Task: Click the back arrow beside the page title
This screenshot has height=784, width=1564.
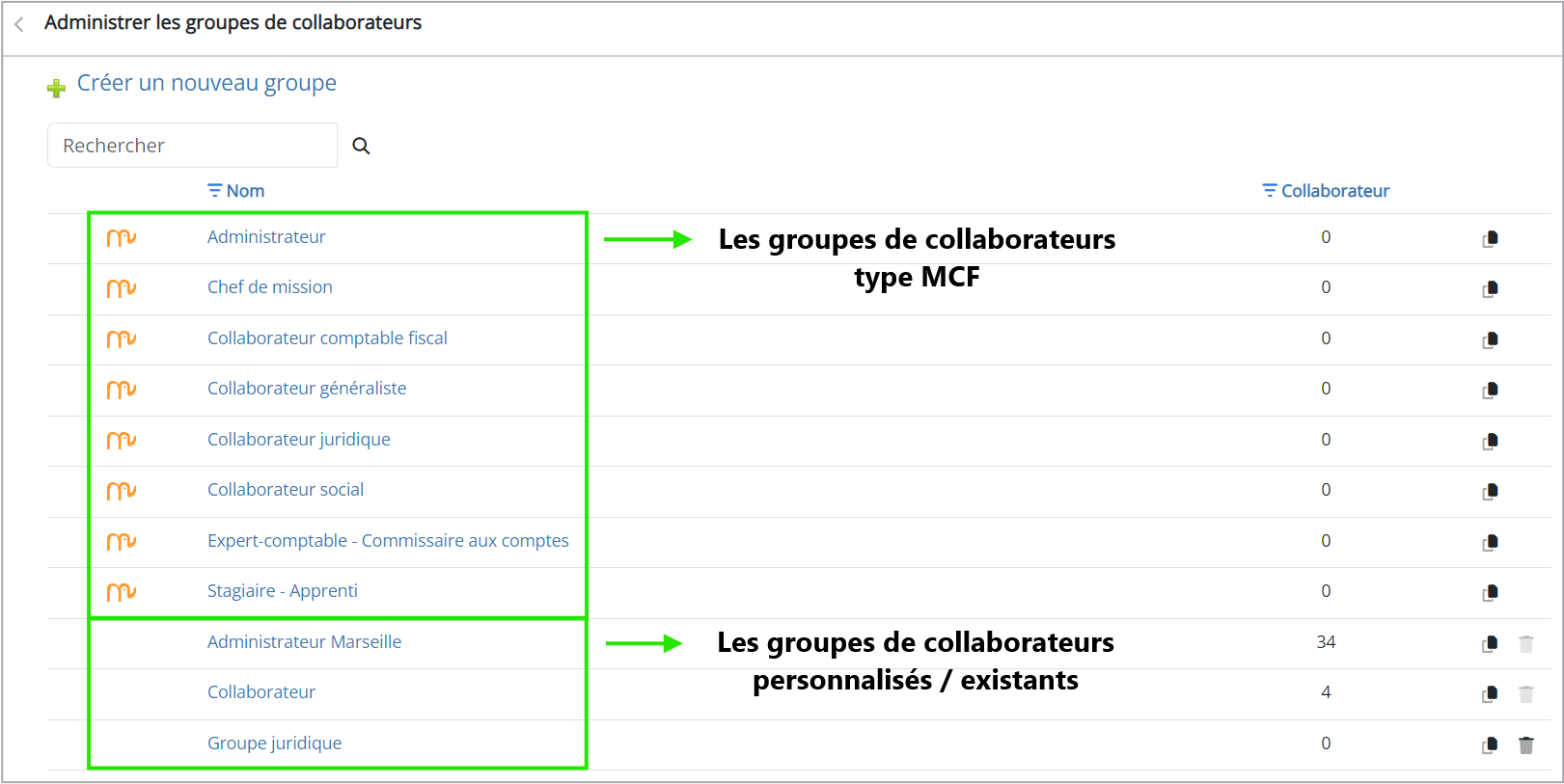Action: tap(19, 24)
